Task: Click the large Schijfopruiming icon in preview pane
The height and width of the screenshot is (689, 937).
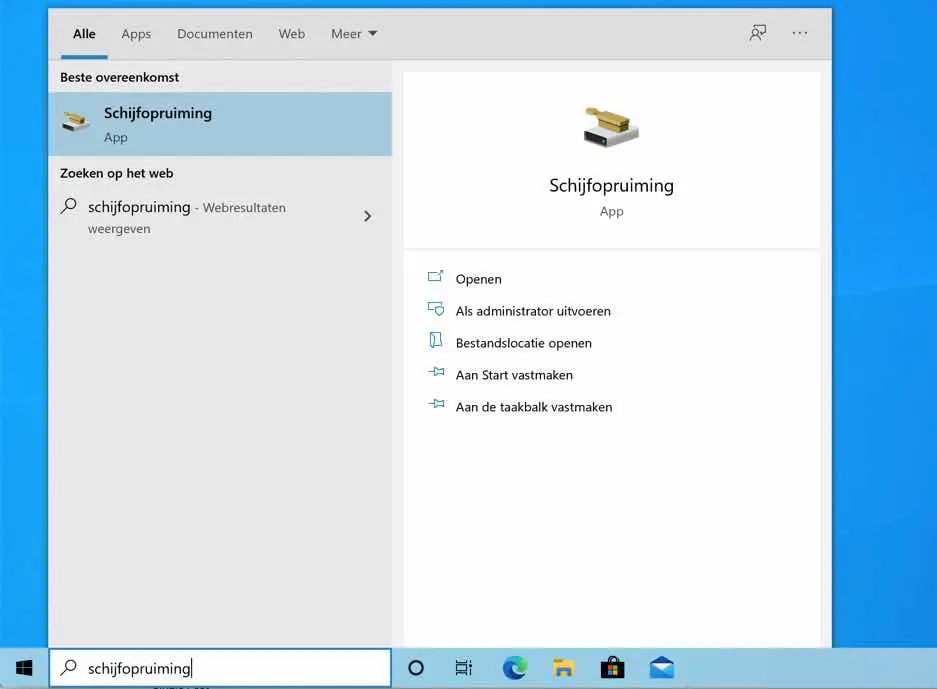Action: point(611,127)
